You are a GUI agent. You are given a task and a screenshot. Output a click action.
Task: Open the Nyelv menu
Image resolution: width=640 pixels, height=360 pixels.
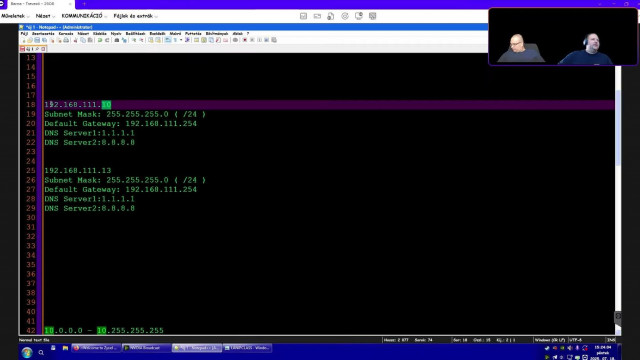[x=116, y=33]
